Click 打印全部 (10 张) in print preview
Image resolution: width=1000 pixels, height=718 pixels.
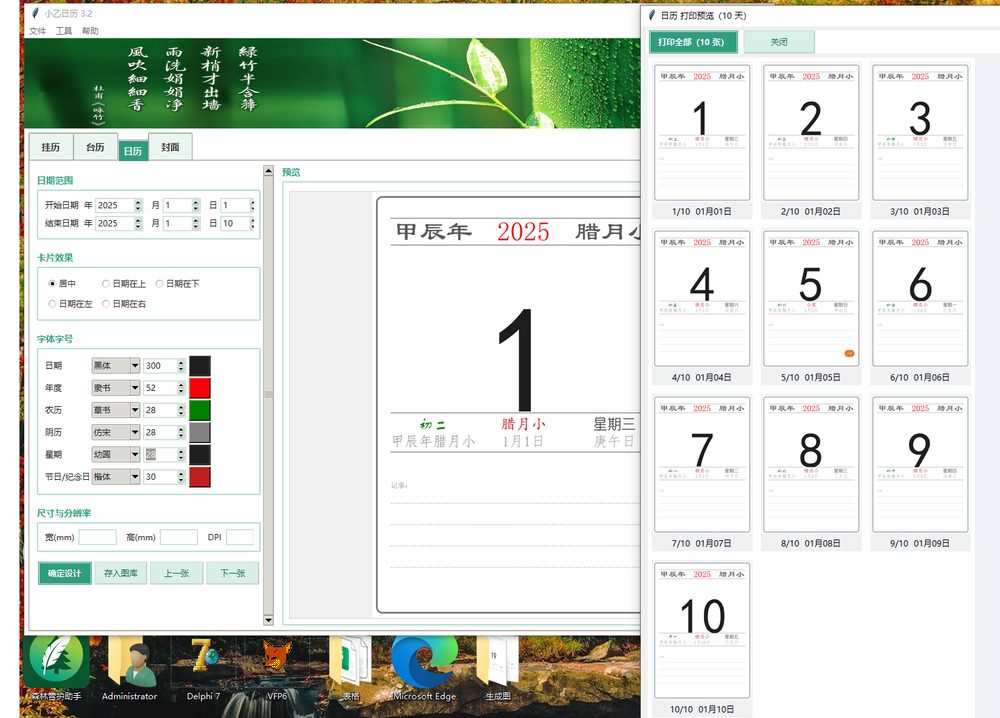(x=693, y=42)
